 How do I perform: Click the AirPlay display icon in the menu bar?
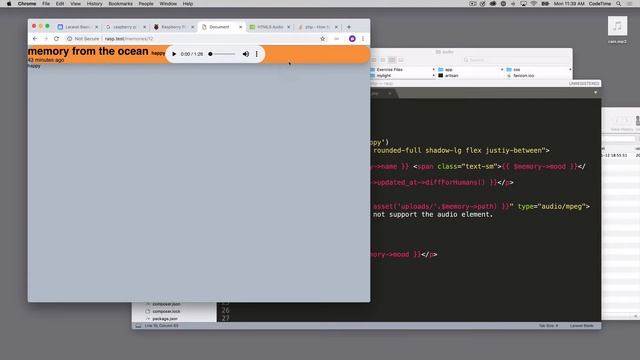click(x=524, y=4)
